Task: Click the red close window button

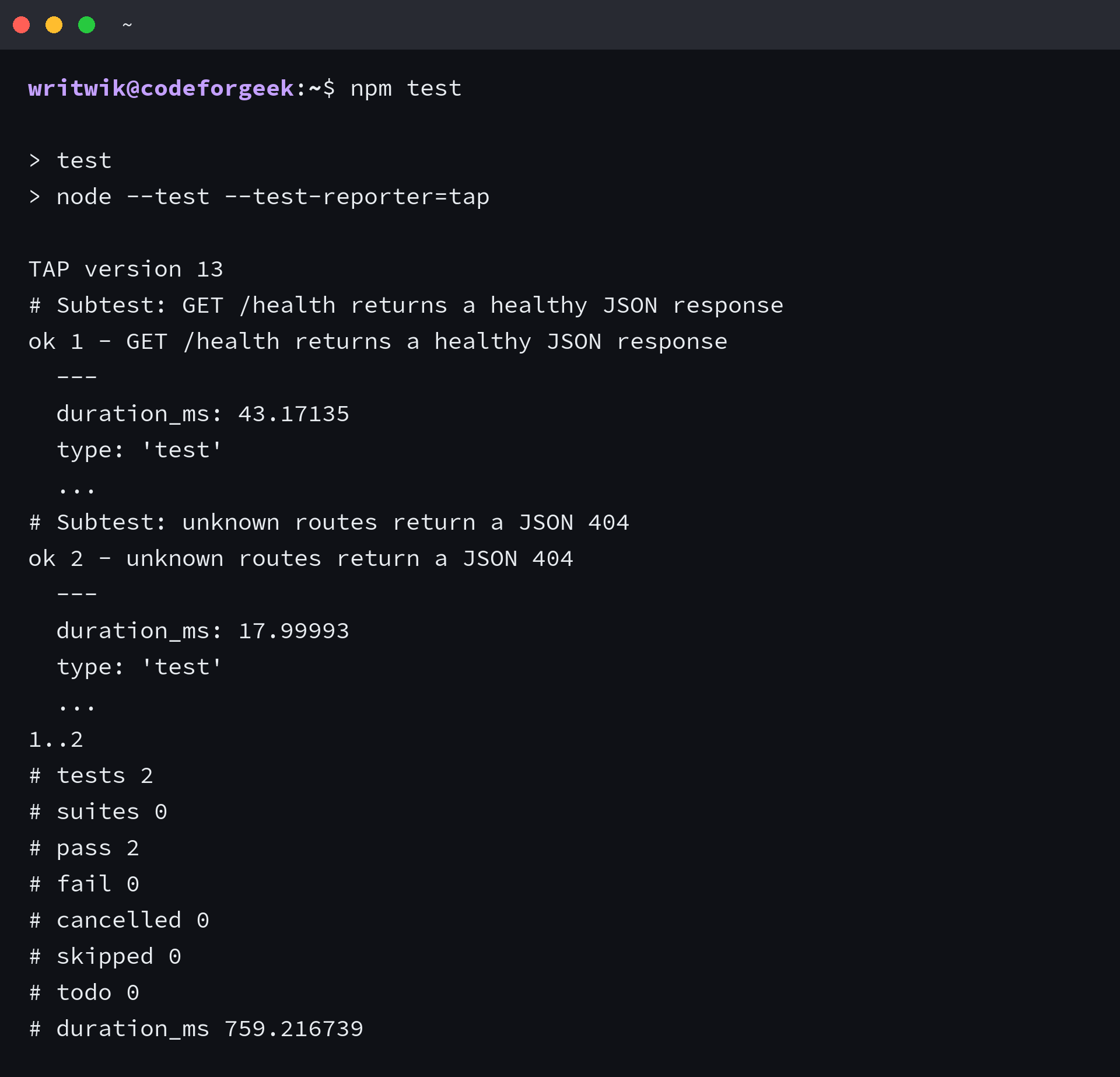Action: [22, 25]
